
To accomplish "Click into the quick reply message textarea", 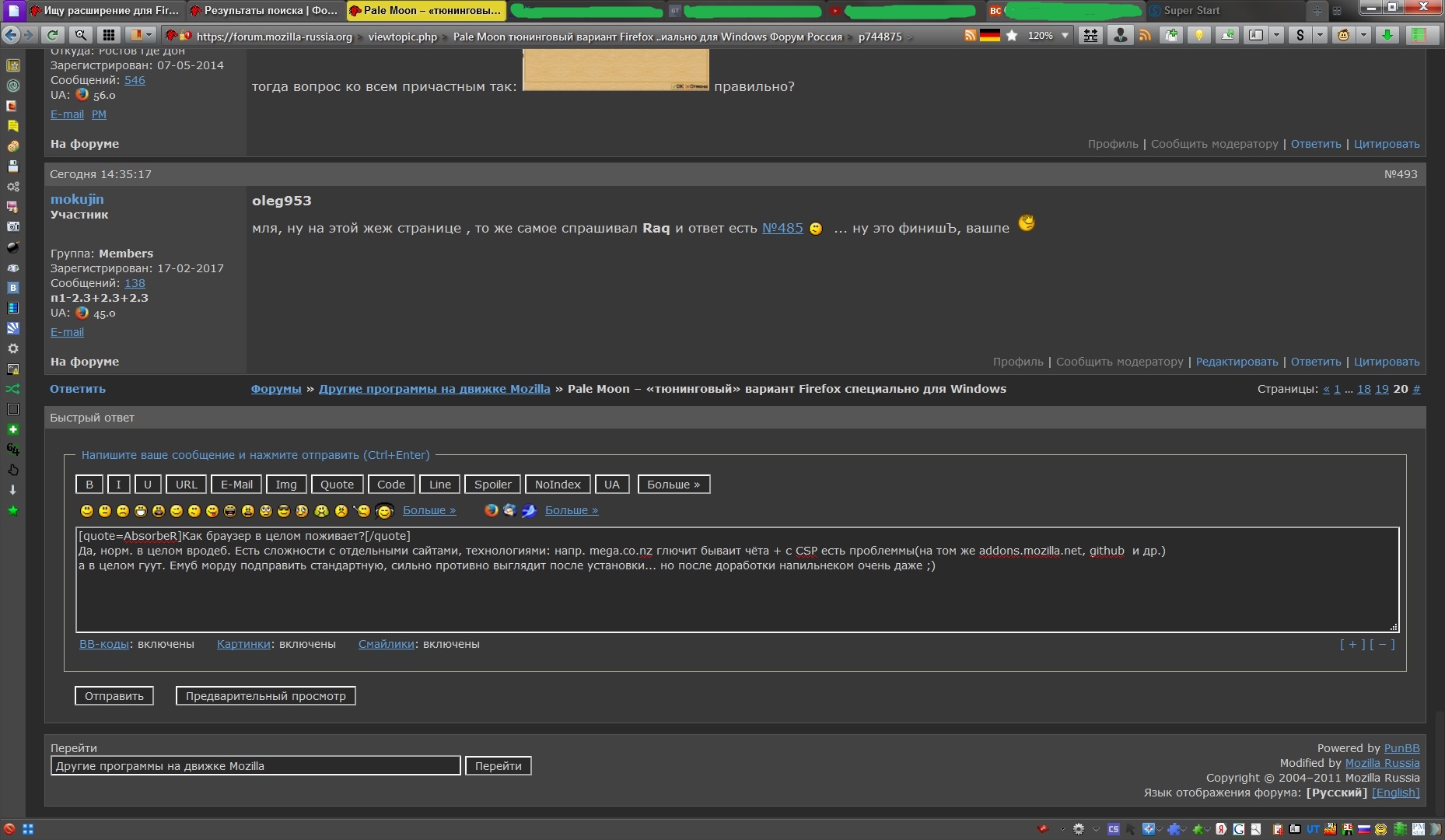I will [x=737, y=579].
